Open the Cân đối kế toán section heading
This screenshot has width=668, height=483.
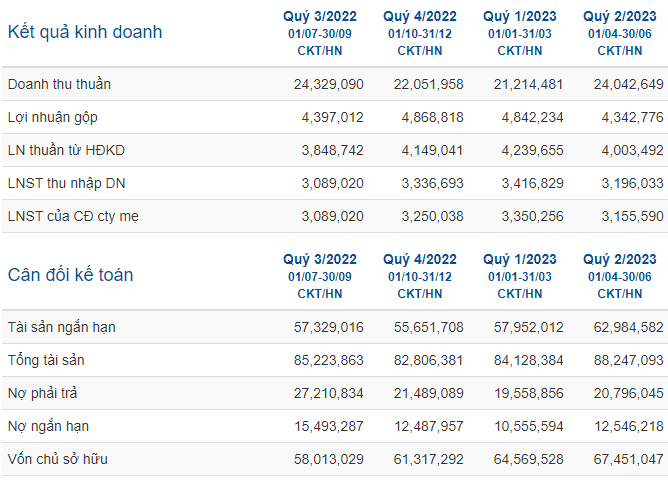70,275
